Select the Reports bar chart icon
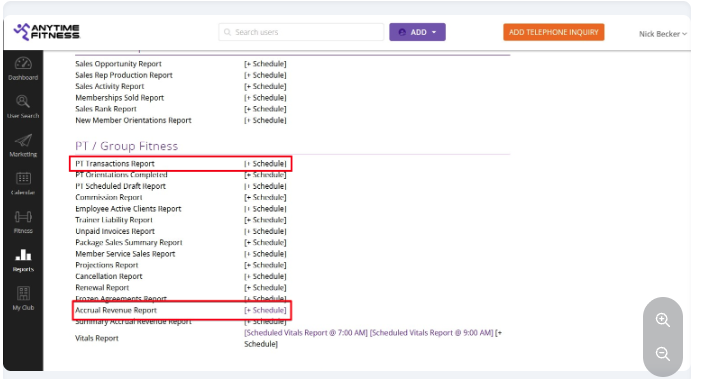 coord(23,260)
